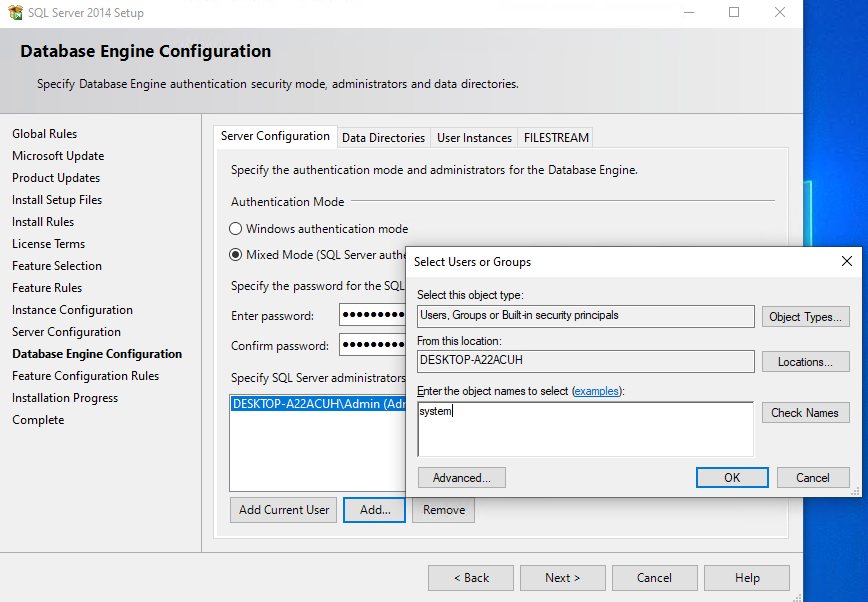Click the Remove administrator button
868x602 pixels.
443,510
